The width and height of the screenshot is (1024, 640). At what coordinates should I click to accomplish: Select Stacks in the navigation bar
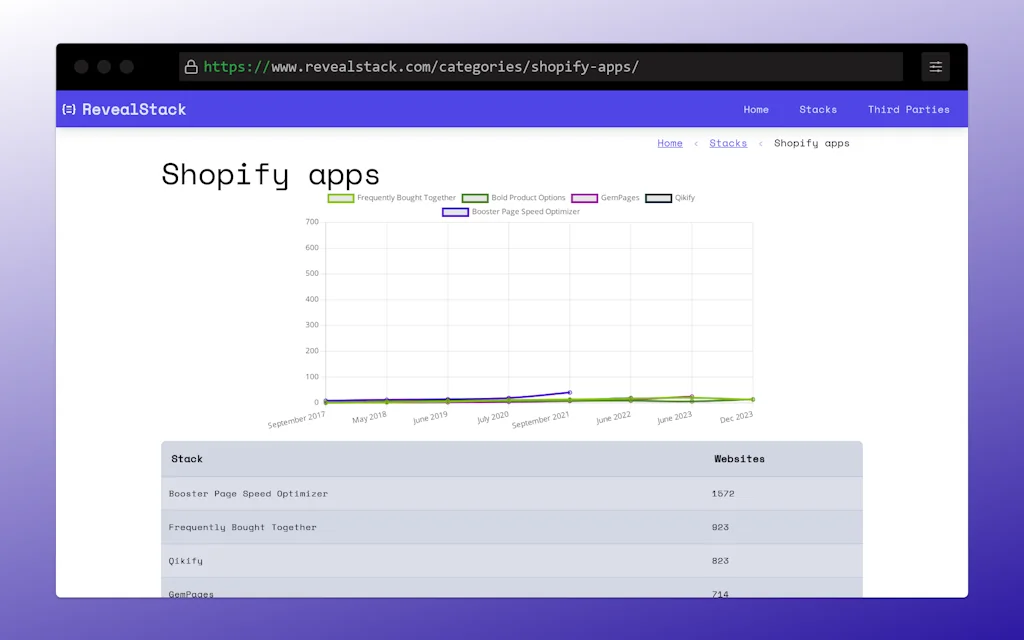coord(818,109)
